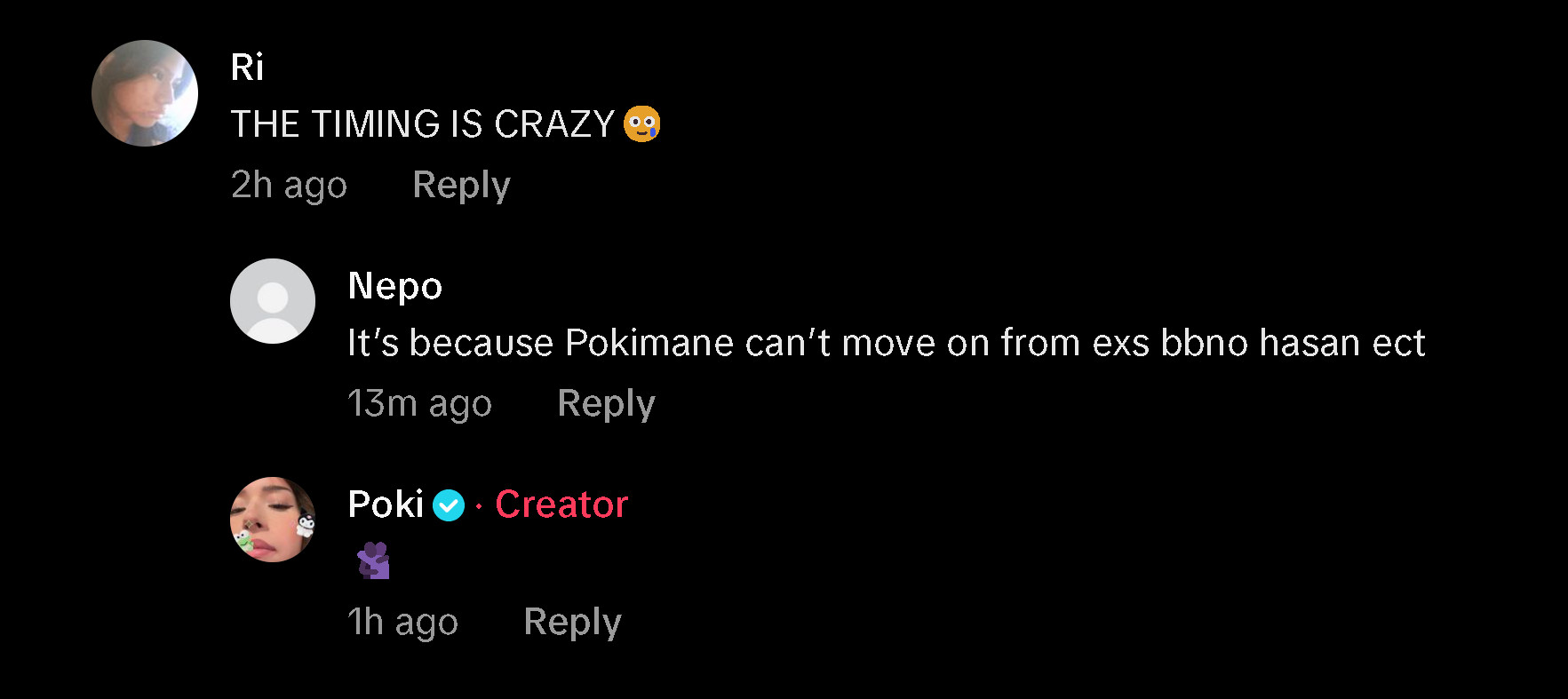Click the purple hugging people emoji

click(373, 560)
